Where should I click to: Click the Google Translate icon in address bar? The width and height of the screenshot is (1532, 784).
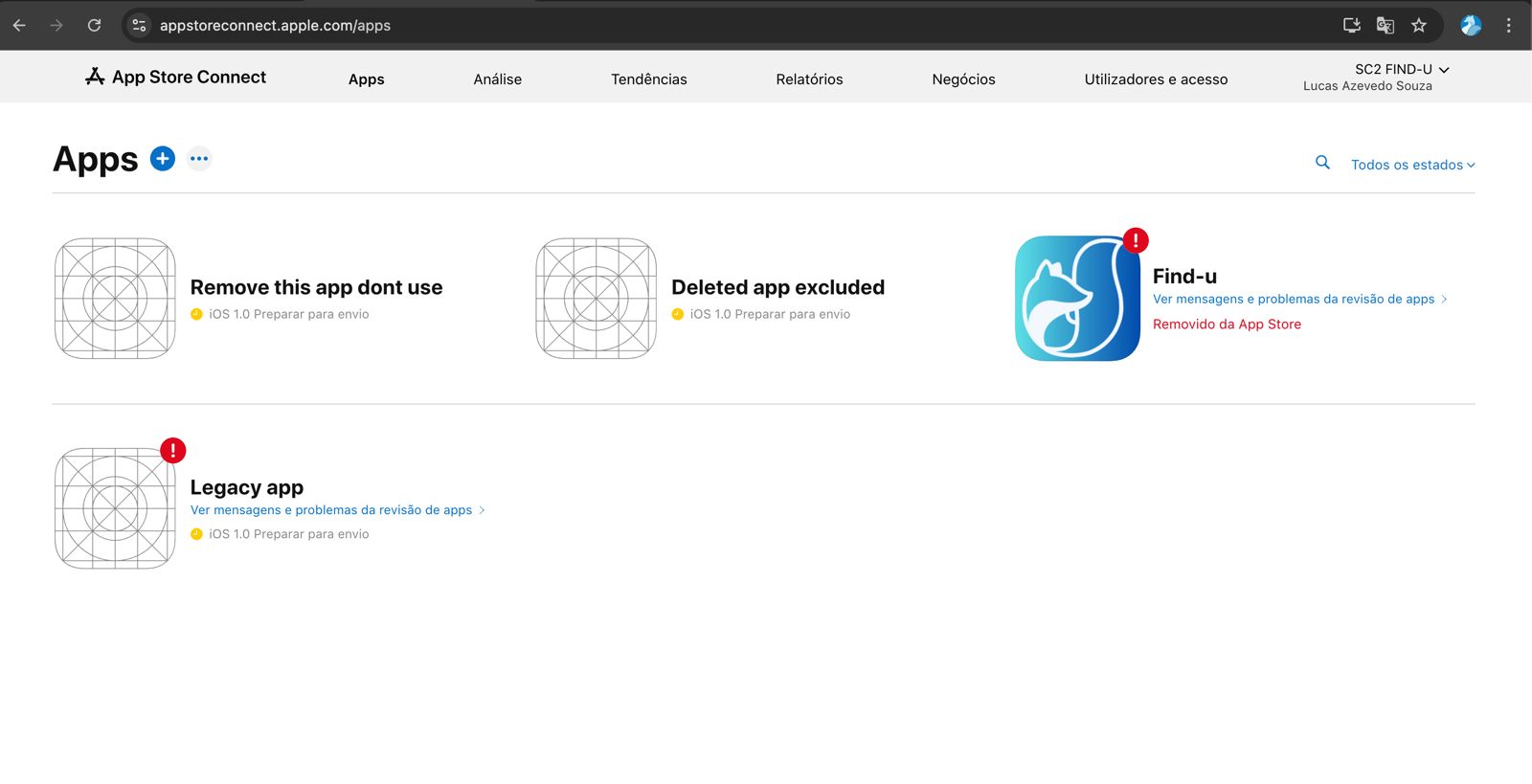(x=1385, y=26)
